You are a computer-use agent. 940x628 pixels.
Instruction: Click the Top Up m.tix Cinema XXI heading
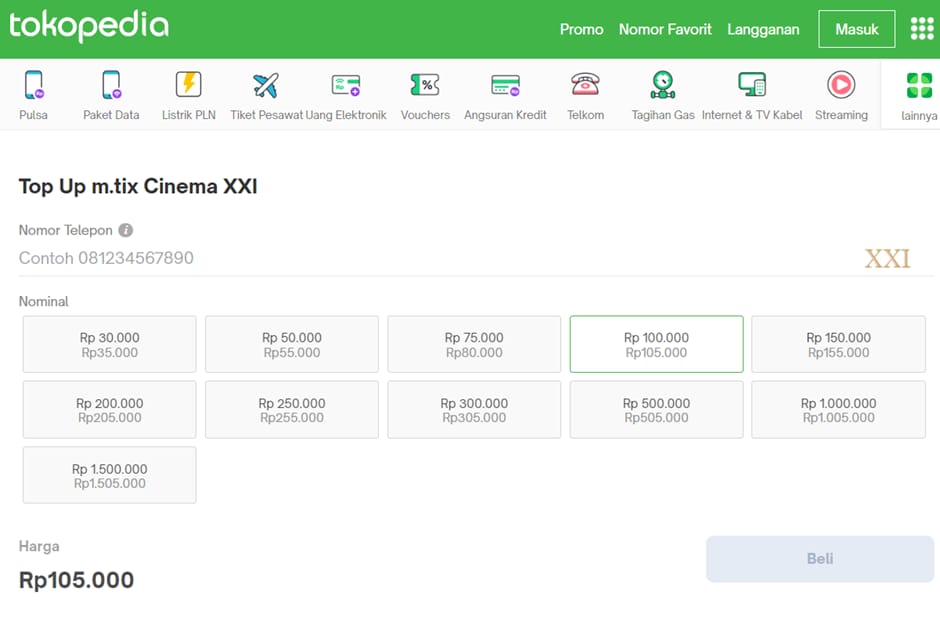(138, 186)
